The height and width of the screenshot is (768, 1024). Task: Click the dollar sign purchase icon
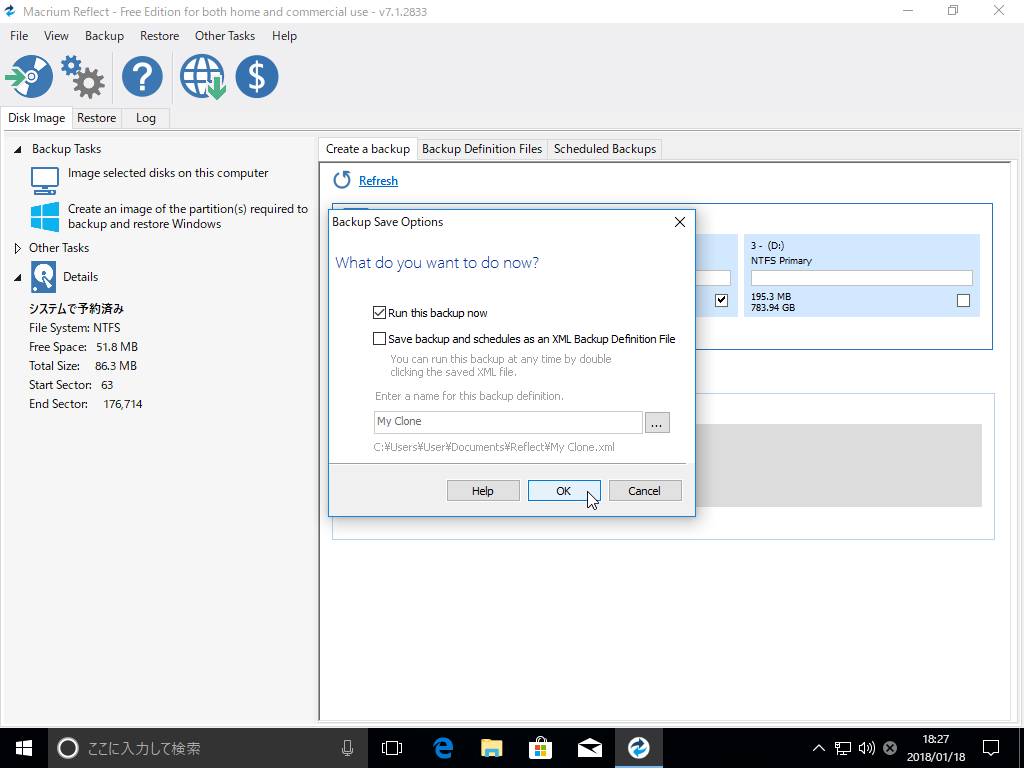[257, 77]
